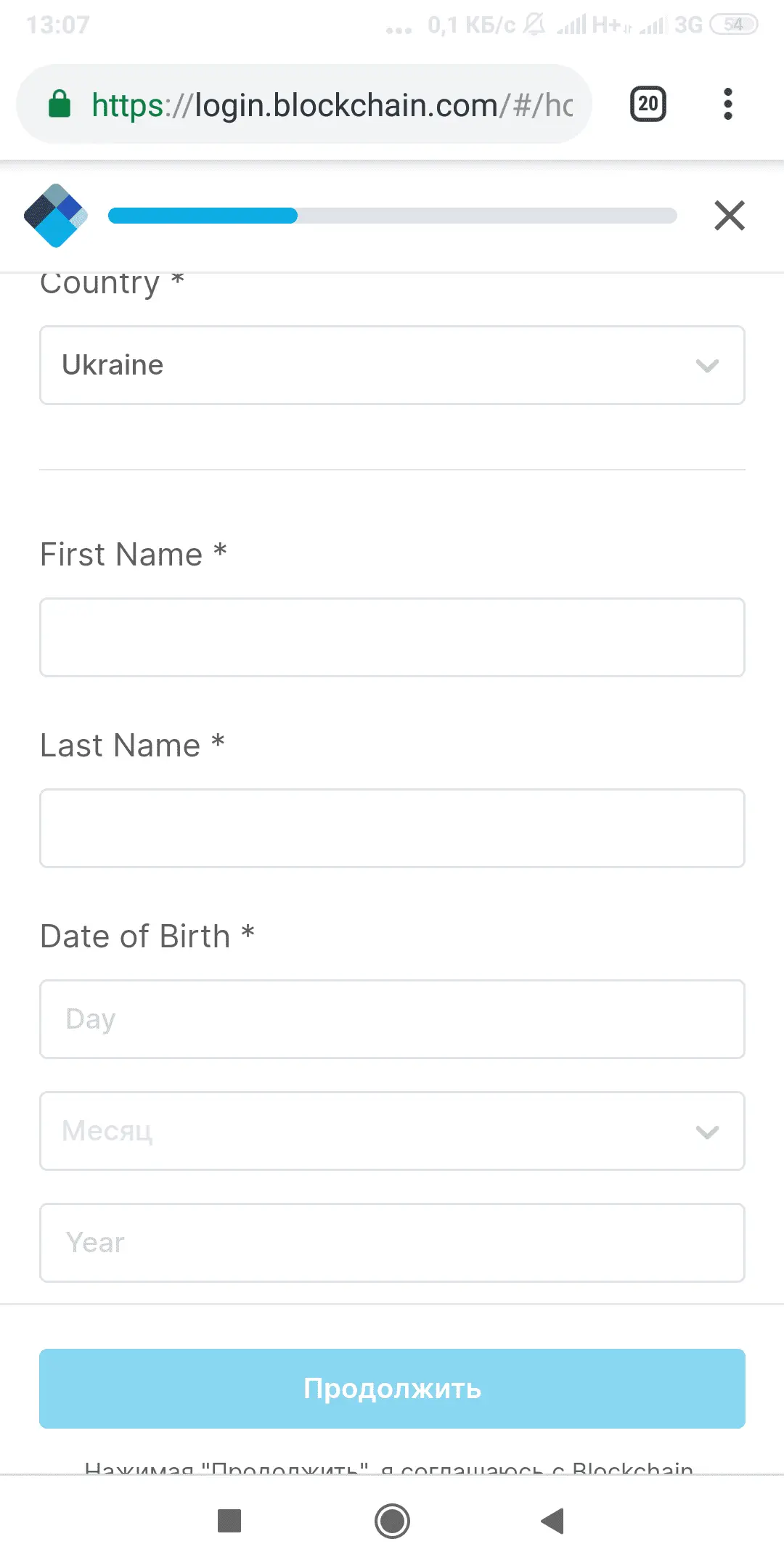Tap the green padlock security icon

60,105
